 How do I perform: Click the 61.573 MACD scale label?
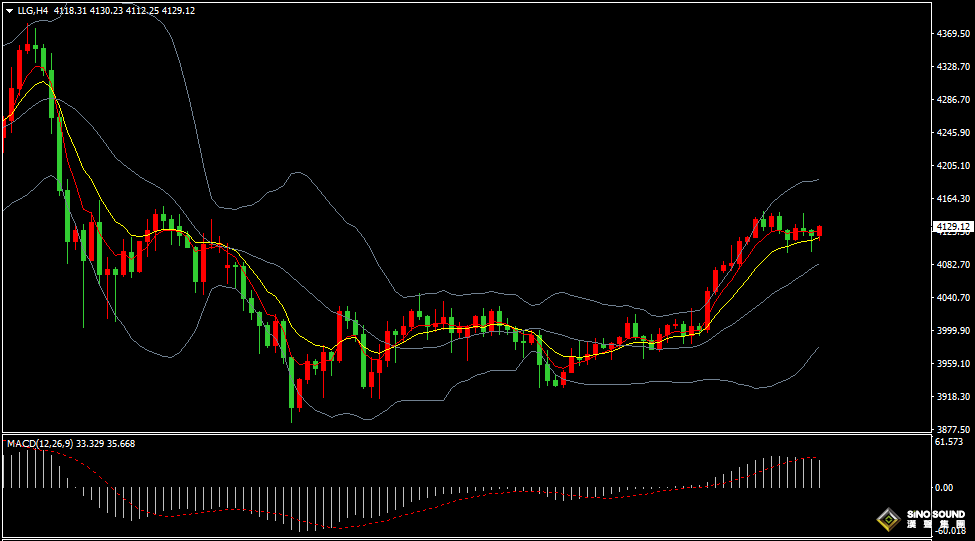click(948, 442)
